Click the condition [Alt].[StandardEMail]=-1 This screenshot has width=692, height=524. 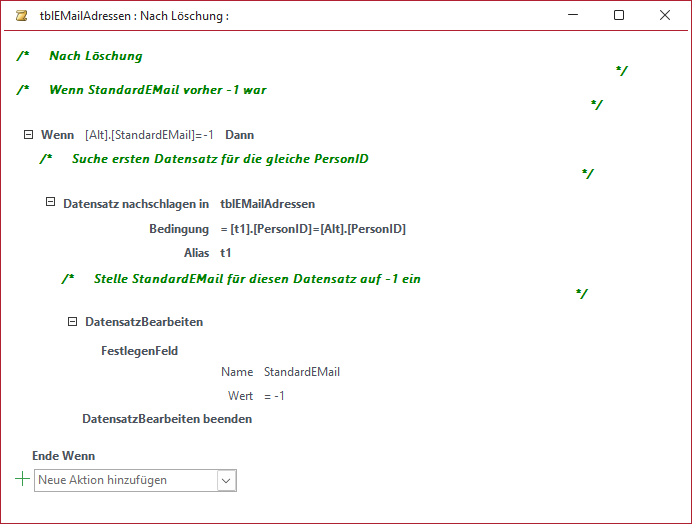tap(149, 134)
